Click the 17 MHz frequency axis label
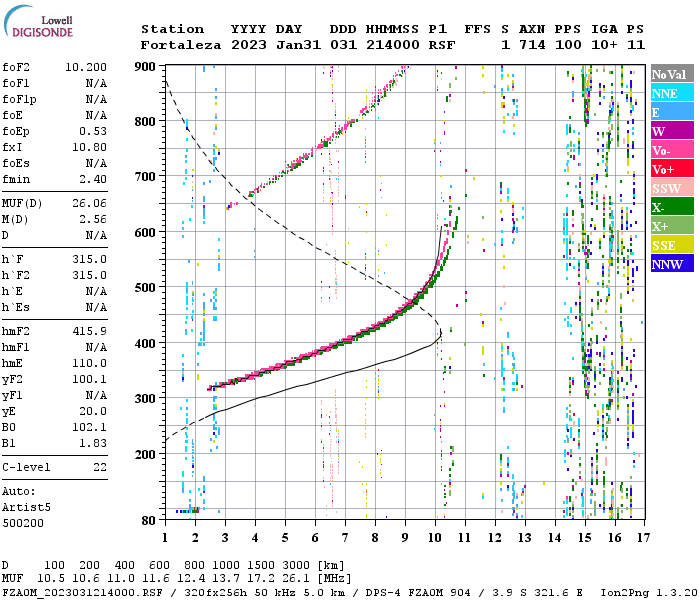Viewport: 700px width, 600px height. (x=643, y=538)
